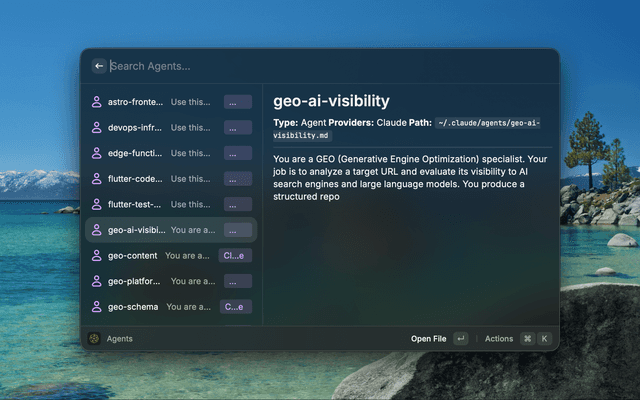Click the tag badge on flutter-test-... row
The height and width of the screenshot is (400, 640).
238,204
